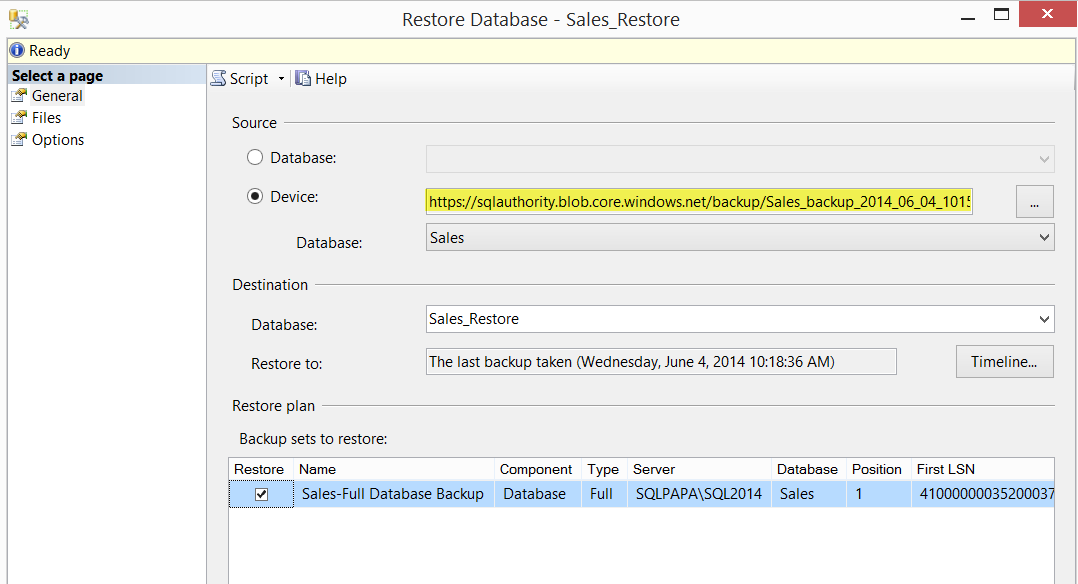Click the ellipsis browse device button
This screenshot has width=1078, height=584.
click(x=1034, y=202)
